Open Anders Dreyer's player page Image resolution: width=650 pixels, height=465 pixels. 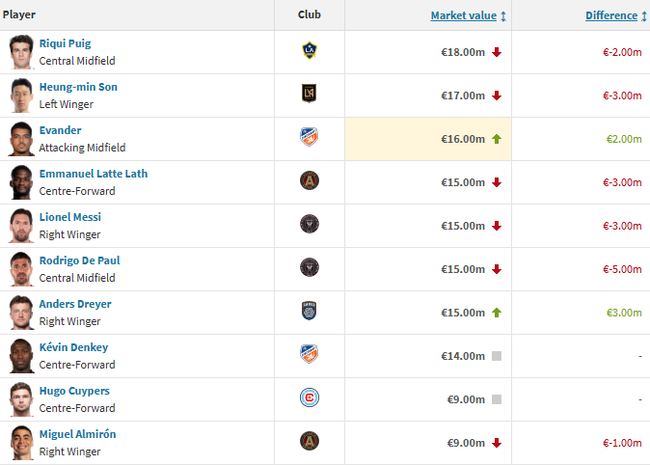(75, 304)
